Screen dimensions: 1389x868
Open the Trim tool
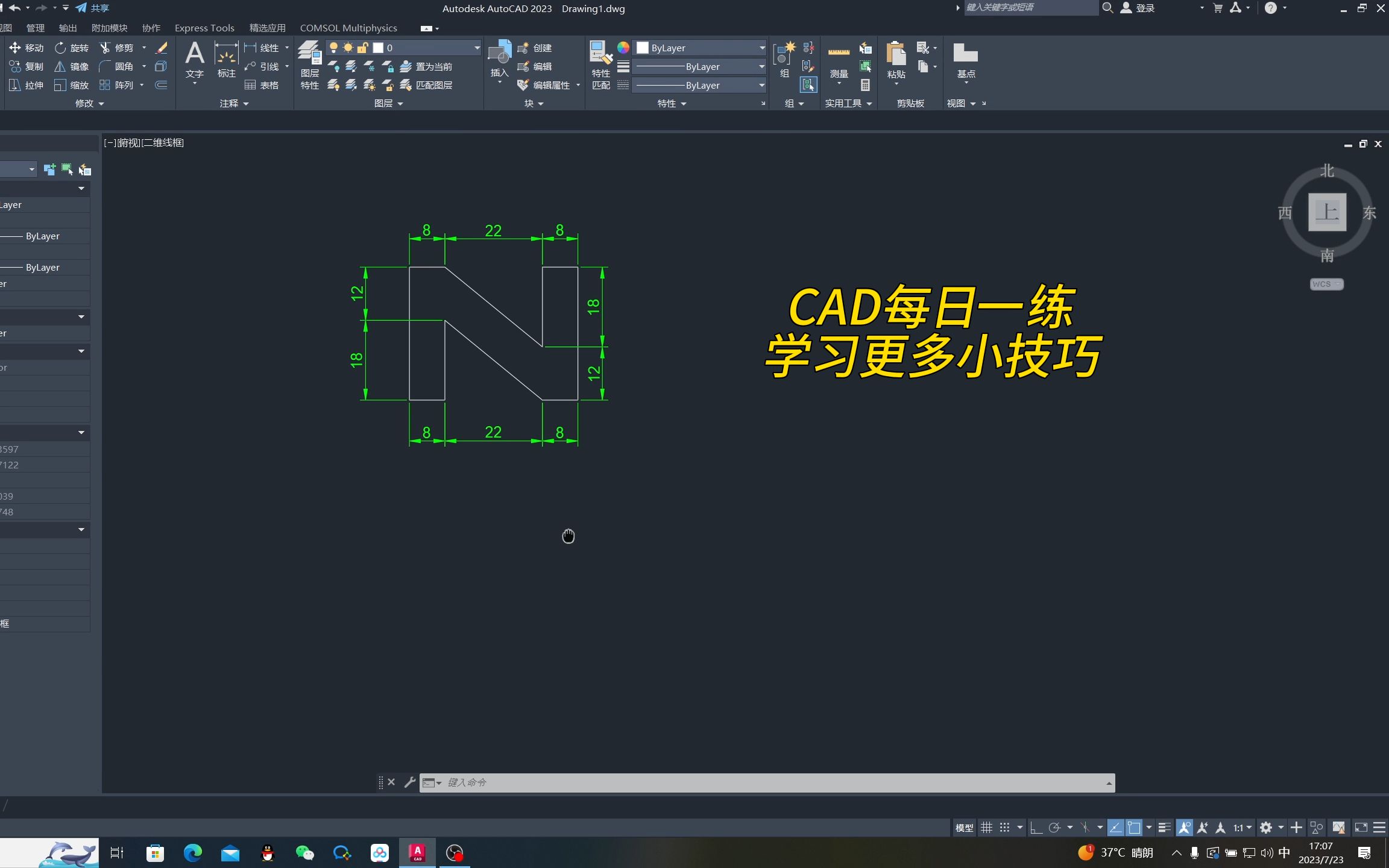[x=123, y=48]
